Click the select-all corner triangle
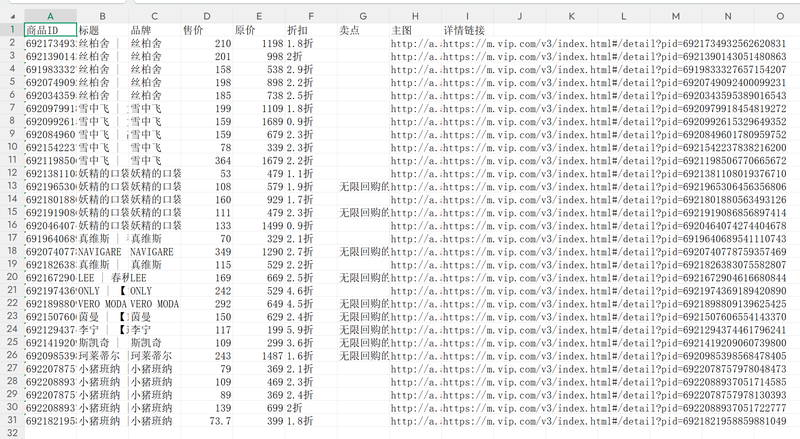 [13, 16]
